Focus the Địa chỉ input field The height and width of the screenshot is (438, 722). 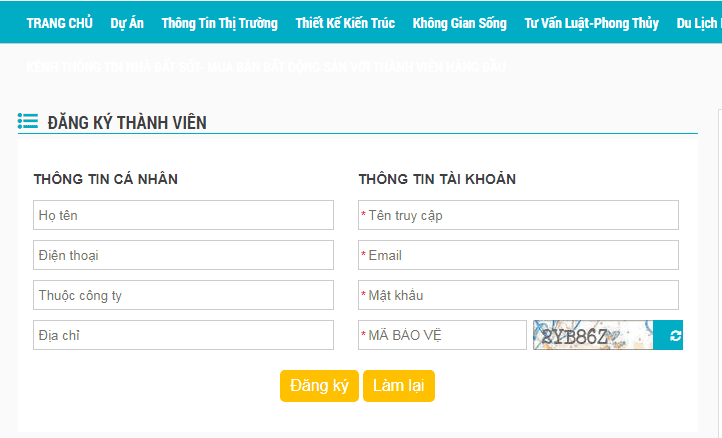[183, 335]
